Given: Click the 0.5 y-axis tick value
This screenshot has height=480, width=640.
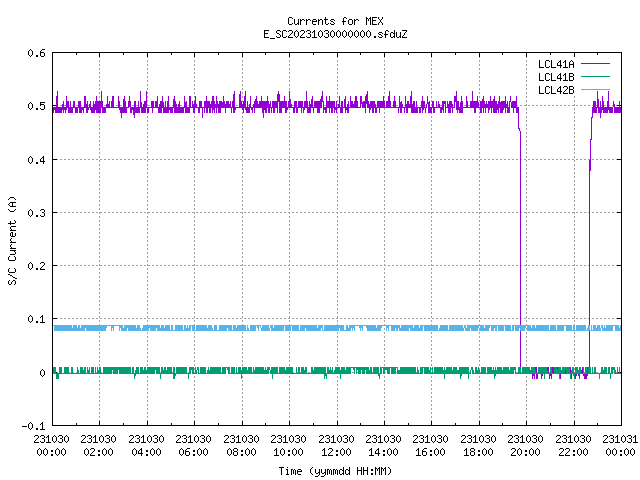Looking at the screenshot, I should pyautogui.click(x=36, y=107).
